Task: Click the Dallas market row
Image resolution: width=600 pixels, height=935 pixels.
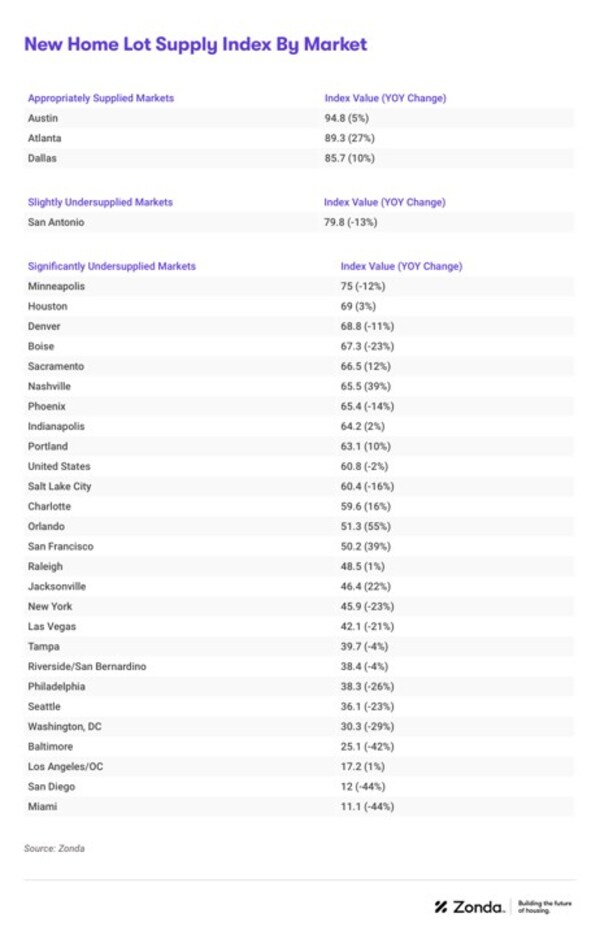Action: click(x=298, y=158)
